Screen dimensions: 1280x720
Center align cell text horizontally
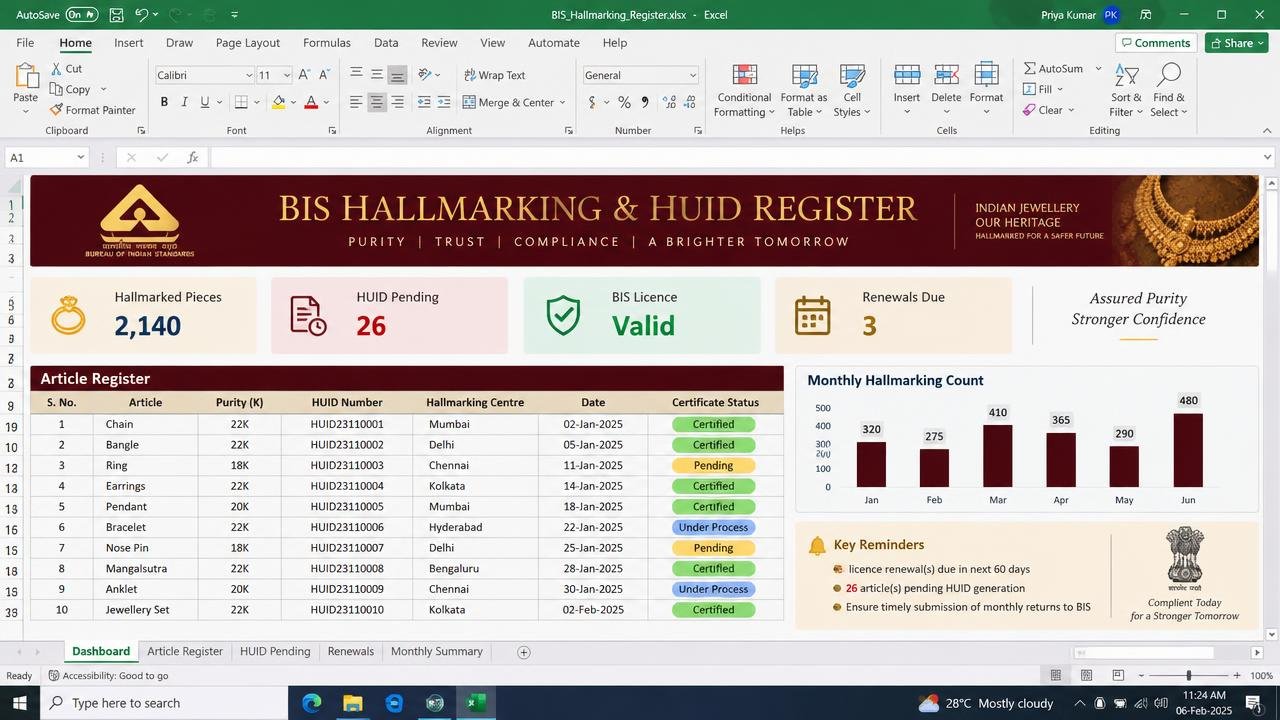tap(377, 102)
